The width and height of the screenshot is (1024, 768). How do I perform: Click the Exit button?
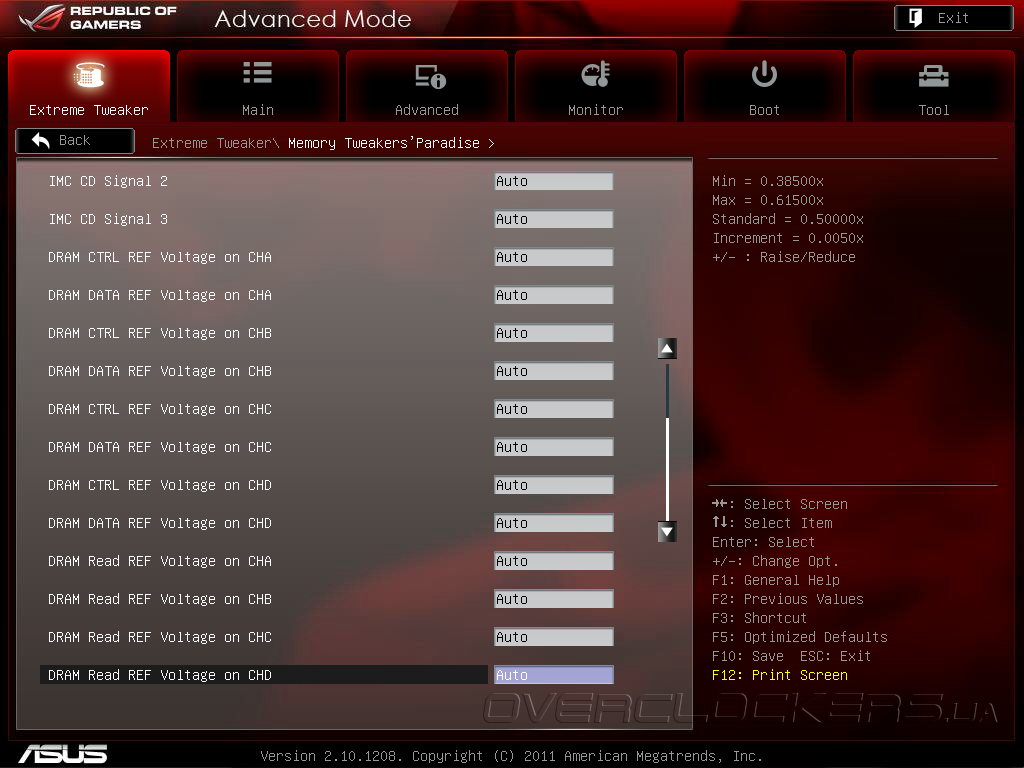953,18
